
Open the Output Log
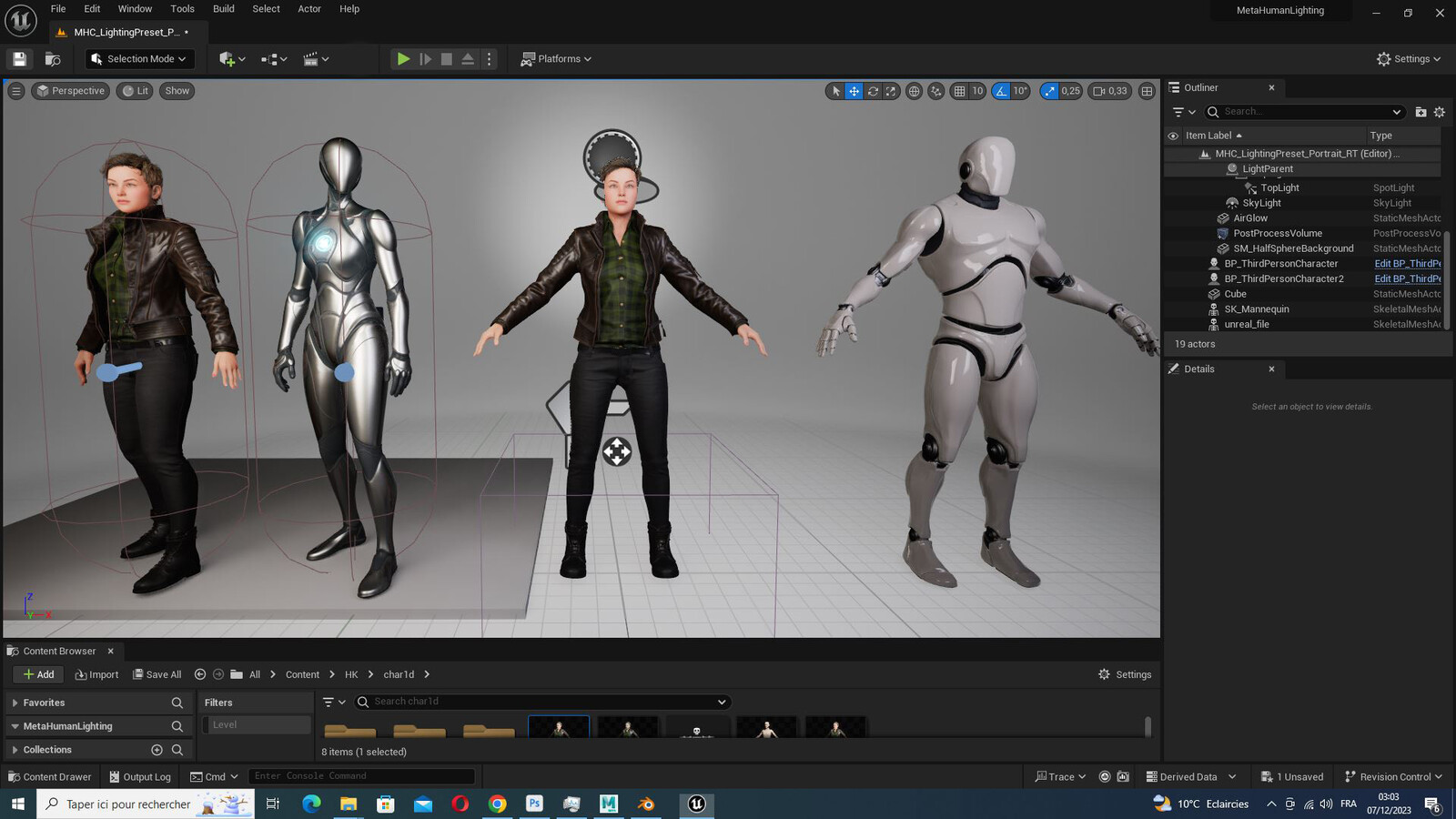pyautogui.click(x=140, y=777)
